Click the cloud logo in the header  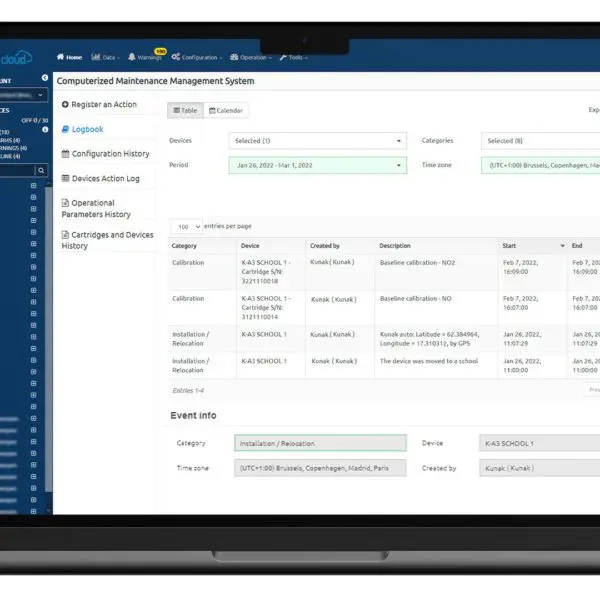coord(16,58)
